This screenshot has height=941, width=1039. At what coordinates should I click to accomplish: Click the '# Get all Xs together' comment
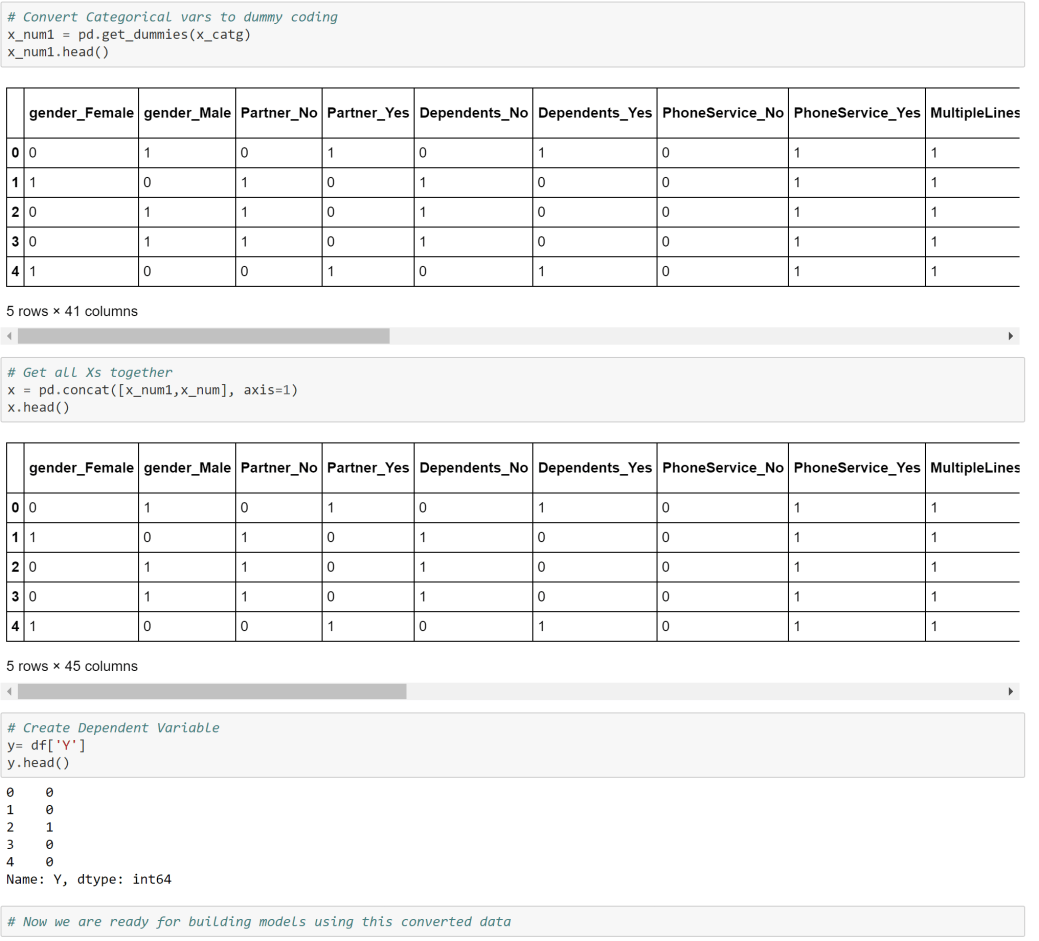click(x=89, y=372)
